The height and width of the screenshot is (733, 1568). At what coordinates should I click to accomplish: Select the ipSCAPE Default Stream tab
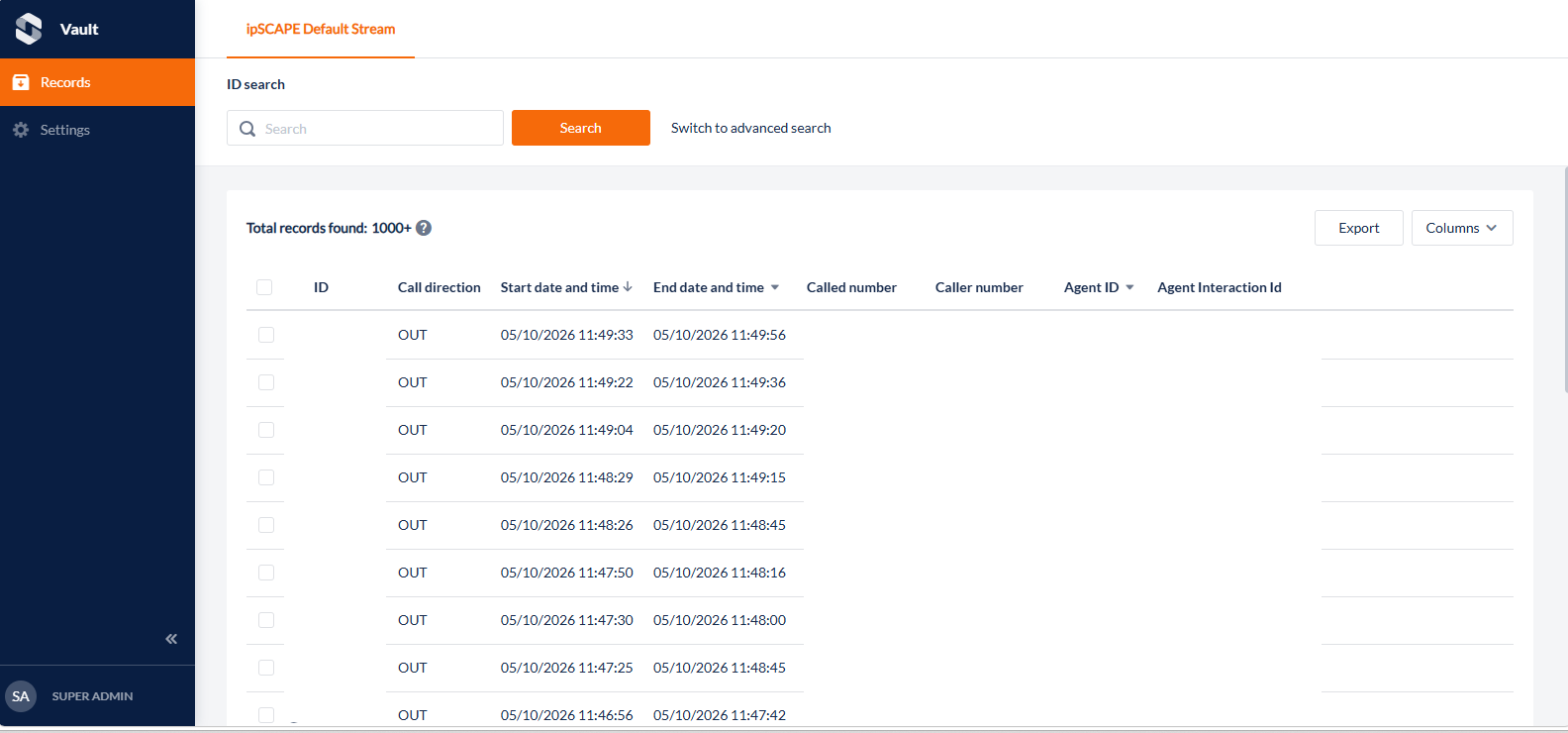(x=321, y=29)
